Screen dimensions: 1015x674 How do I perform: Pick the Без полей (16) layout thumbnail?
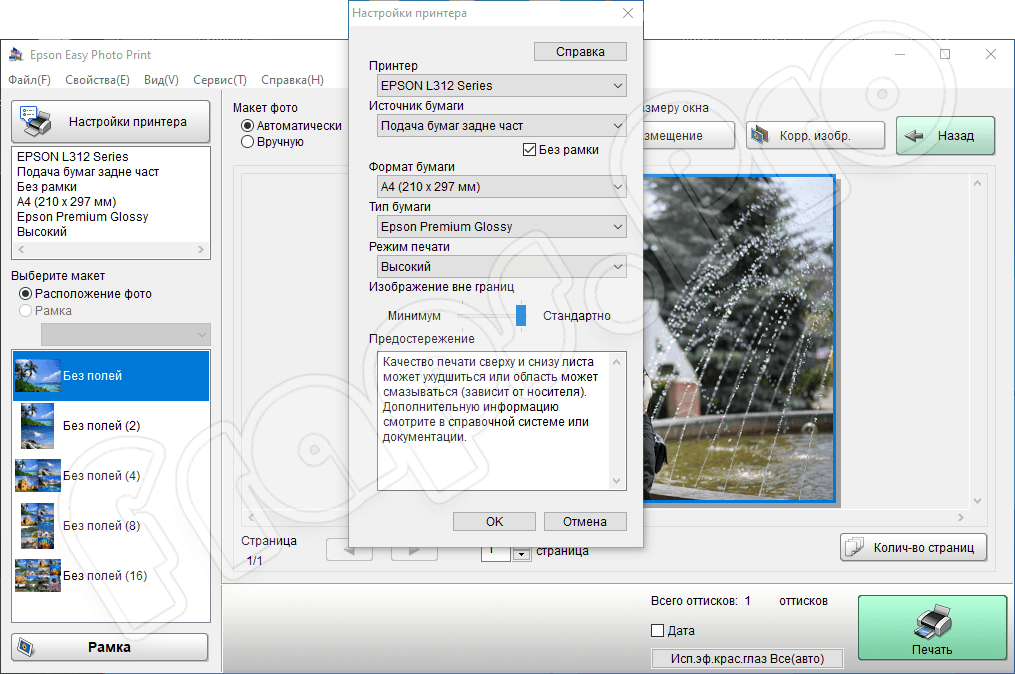tap(37, 576)
